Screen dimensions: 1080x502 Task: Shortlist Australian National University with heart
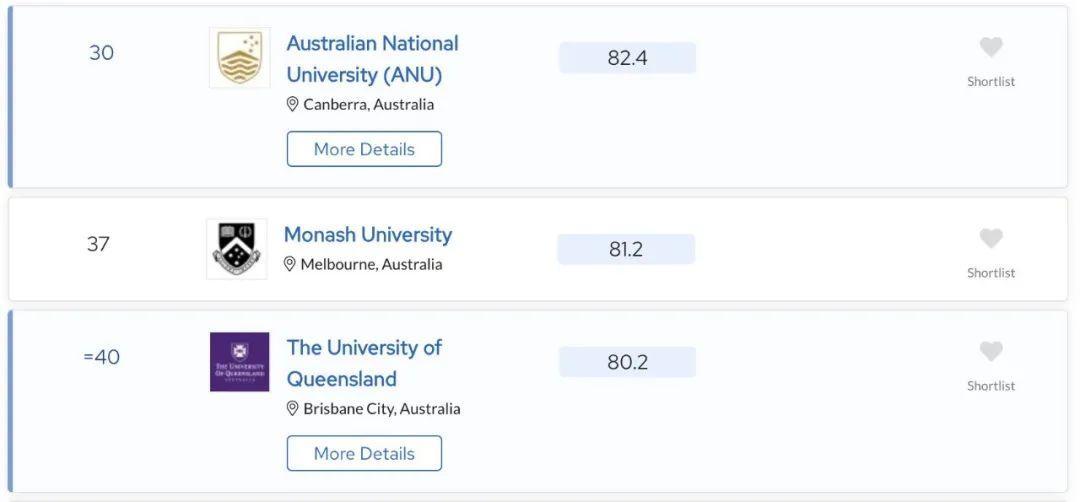pos(990,48)
